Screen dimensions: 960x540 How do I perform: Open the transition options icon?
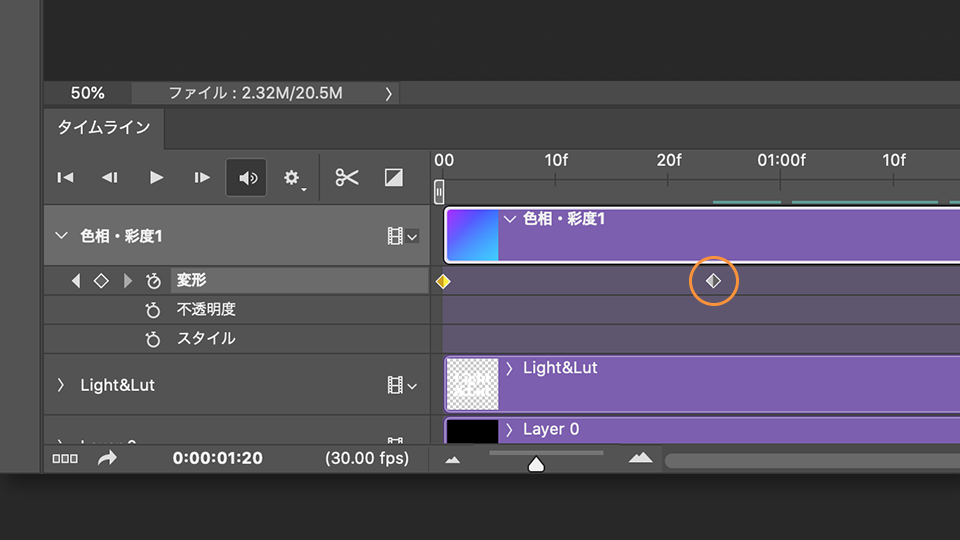point(394,178)
